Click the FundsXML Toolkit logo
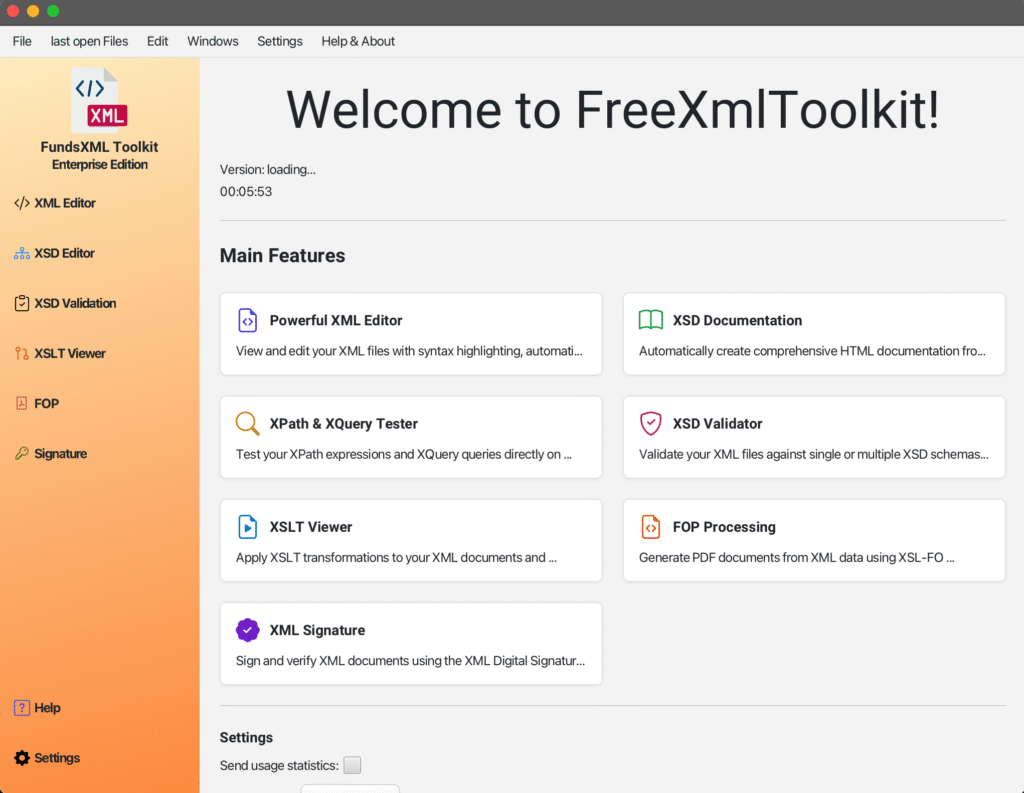Image resolution: width=1024 pixels, height=793 pixels. (x=99, y=101)
